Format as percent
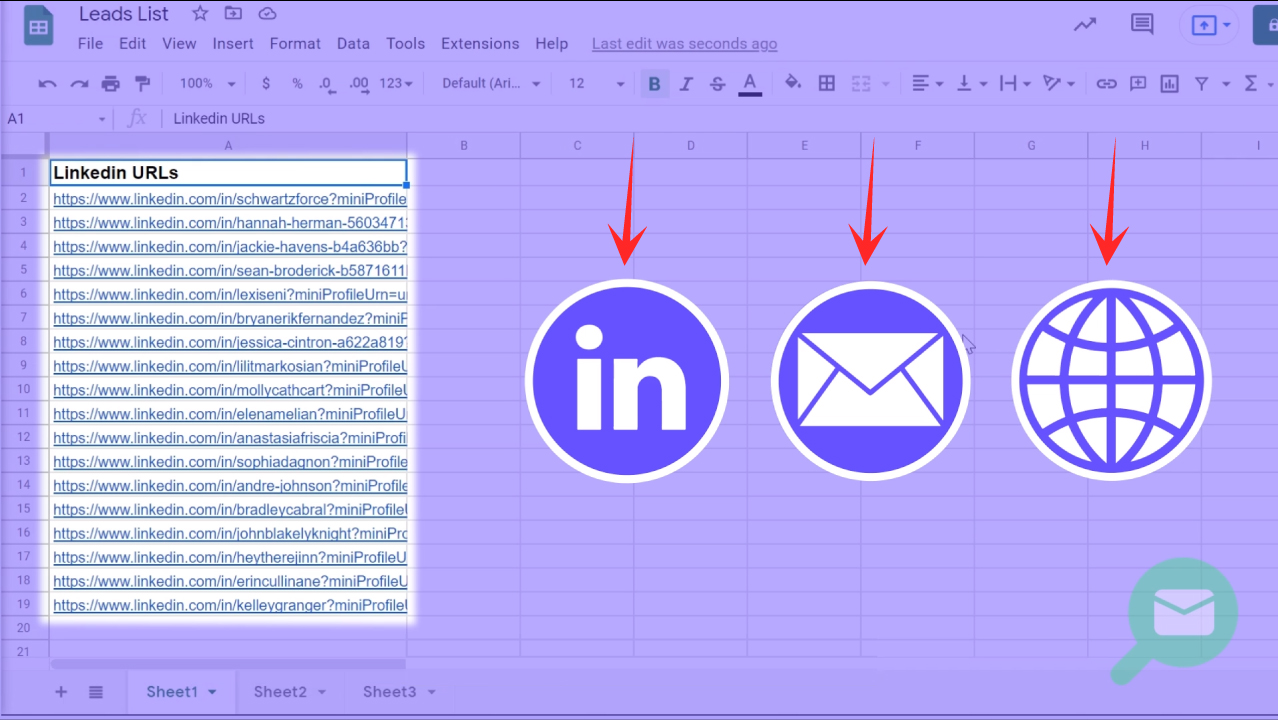This screenshot has width=1278, height=720. [x=297, y=84]
